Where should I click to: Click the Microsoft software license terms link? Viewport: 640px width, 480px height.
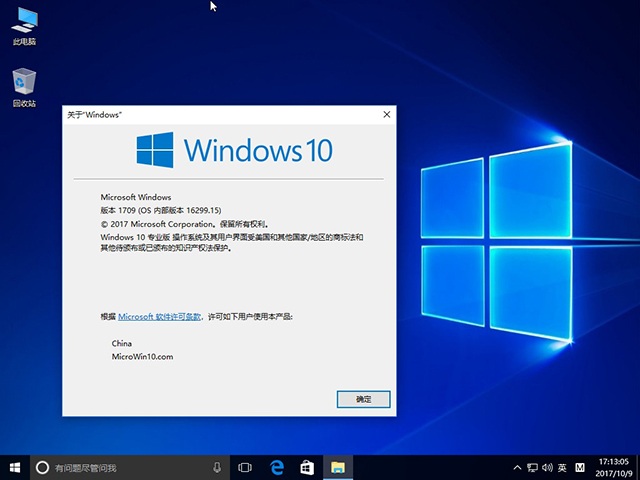pyautogui.click(x=160, y=316)
